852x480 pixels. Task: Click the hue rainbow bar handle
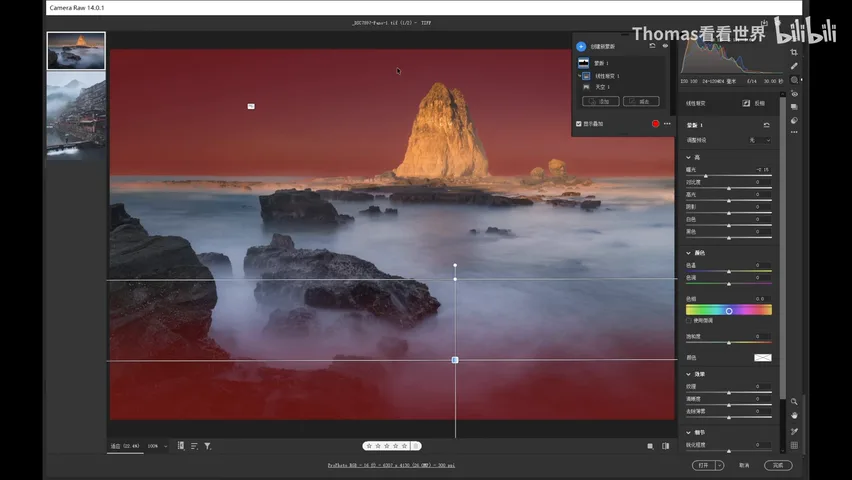(x=729, y=311)
